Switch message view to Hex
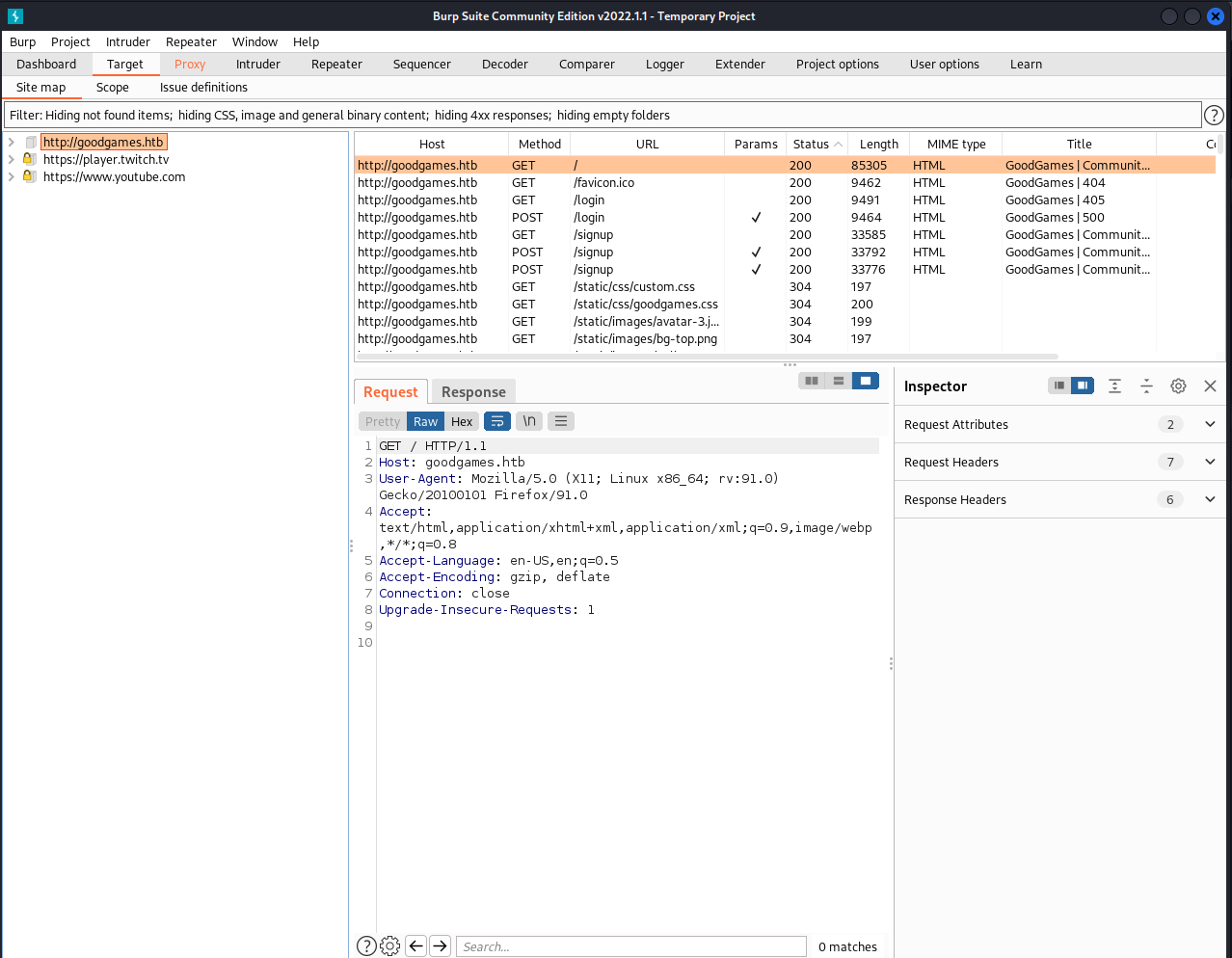 click(462, 421)
